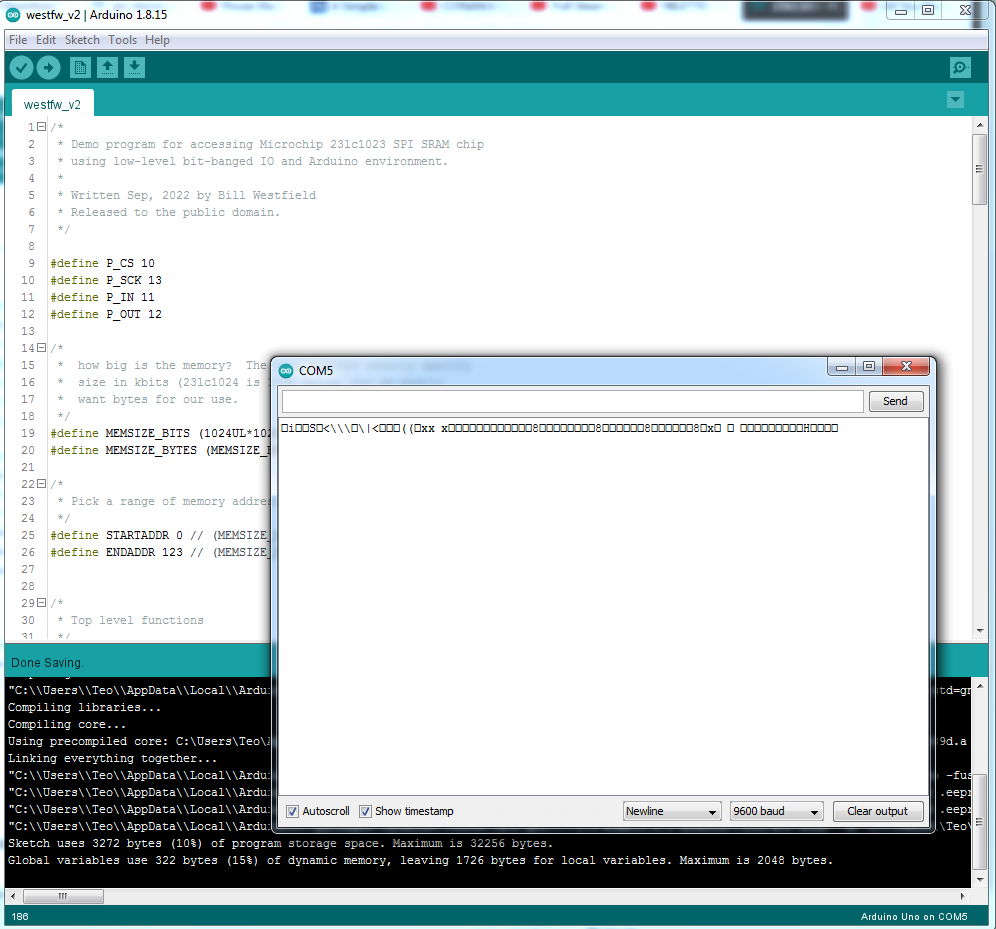Open the Serial Monitor magnifier icon
Viewport: 996px width, 929px height.
pos(959,67)
